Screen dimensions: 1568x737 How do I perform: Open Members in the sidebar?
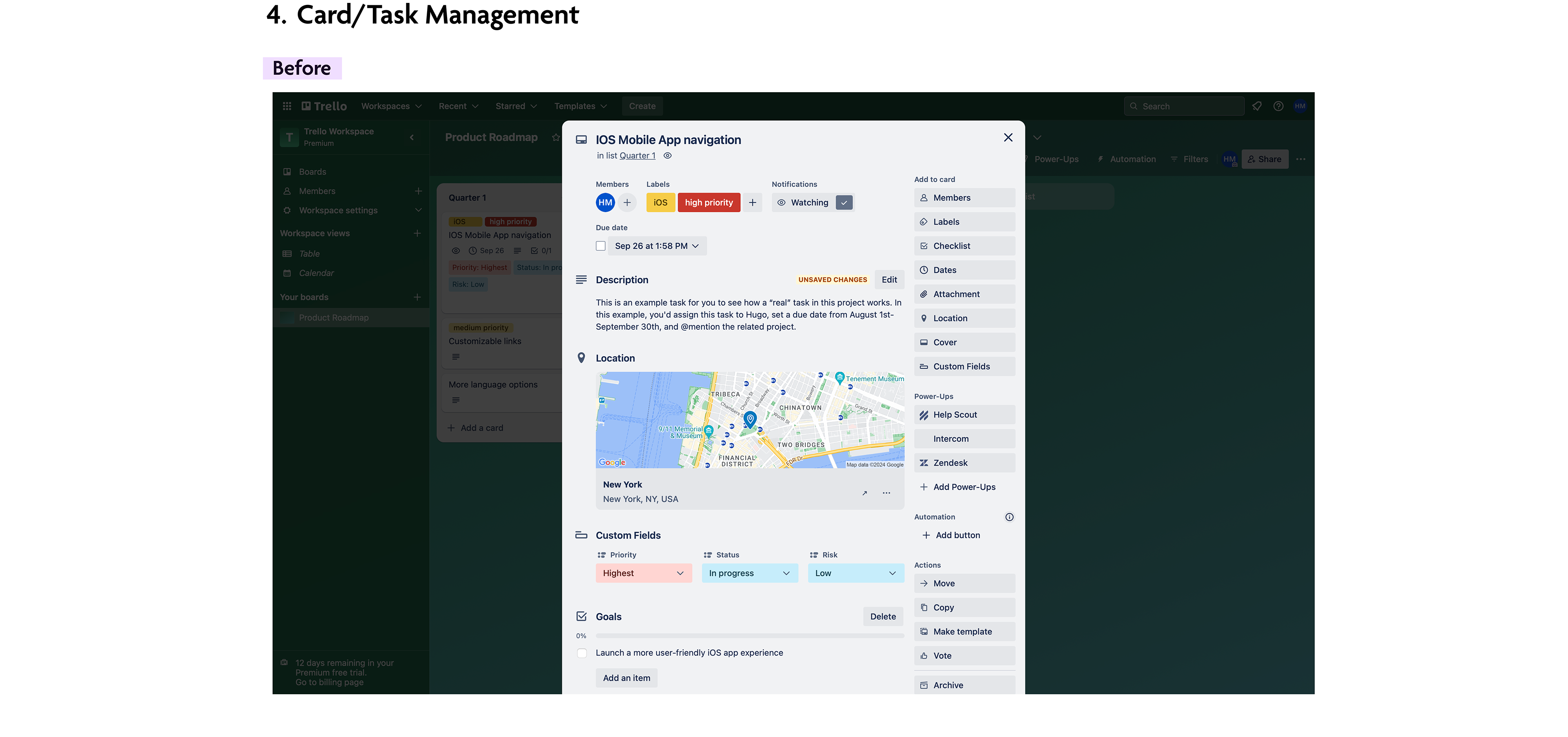317,191
